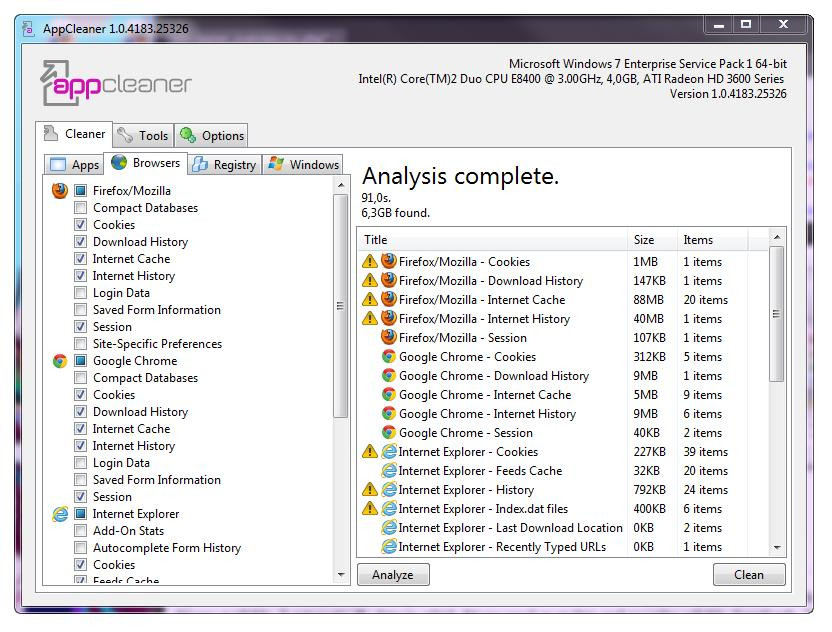Switch to the Registry sub-tab
The width and height of the screenshot is (832, 632).
click(224, 165)
